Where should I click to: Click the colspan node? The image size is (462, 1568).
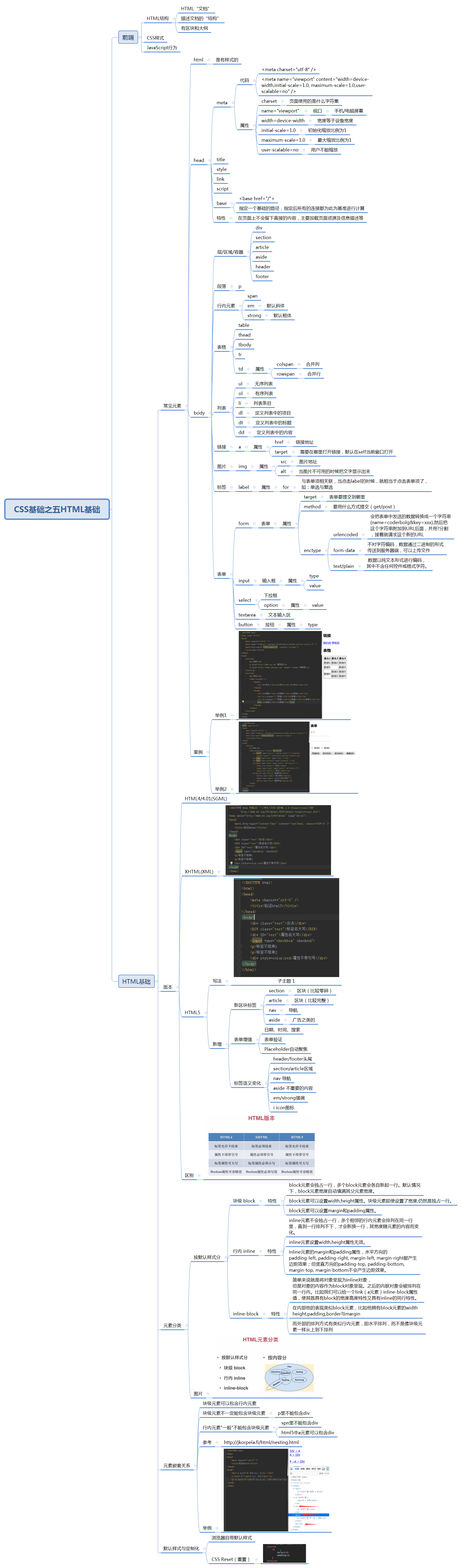pos(285,364)
